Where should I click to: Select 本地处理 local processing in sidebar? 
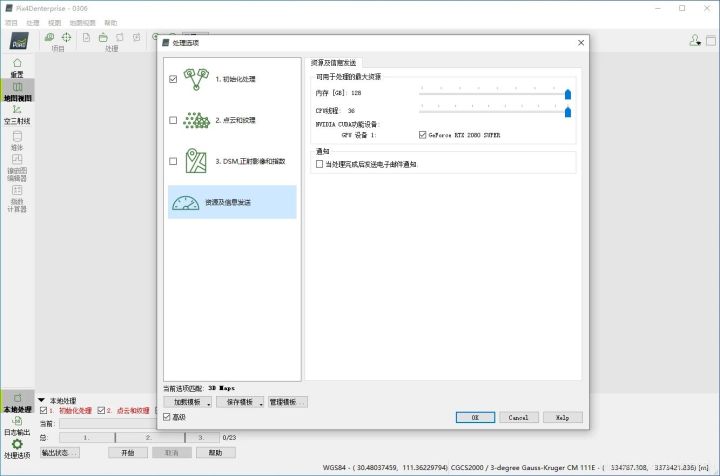17,403
